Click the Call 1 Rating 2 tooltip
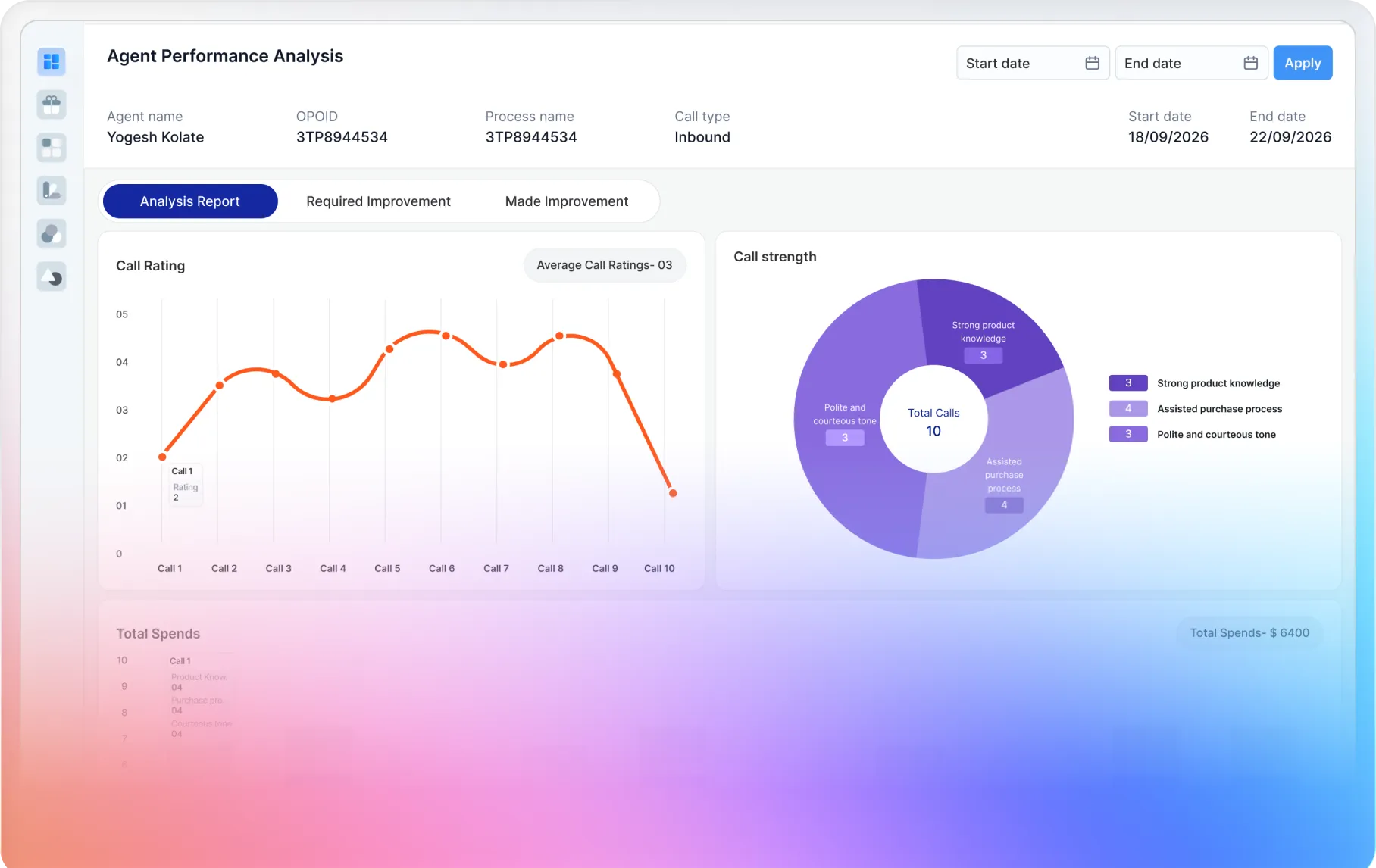 click(x=185, y=484)
